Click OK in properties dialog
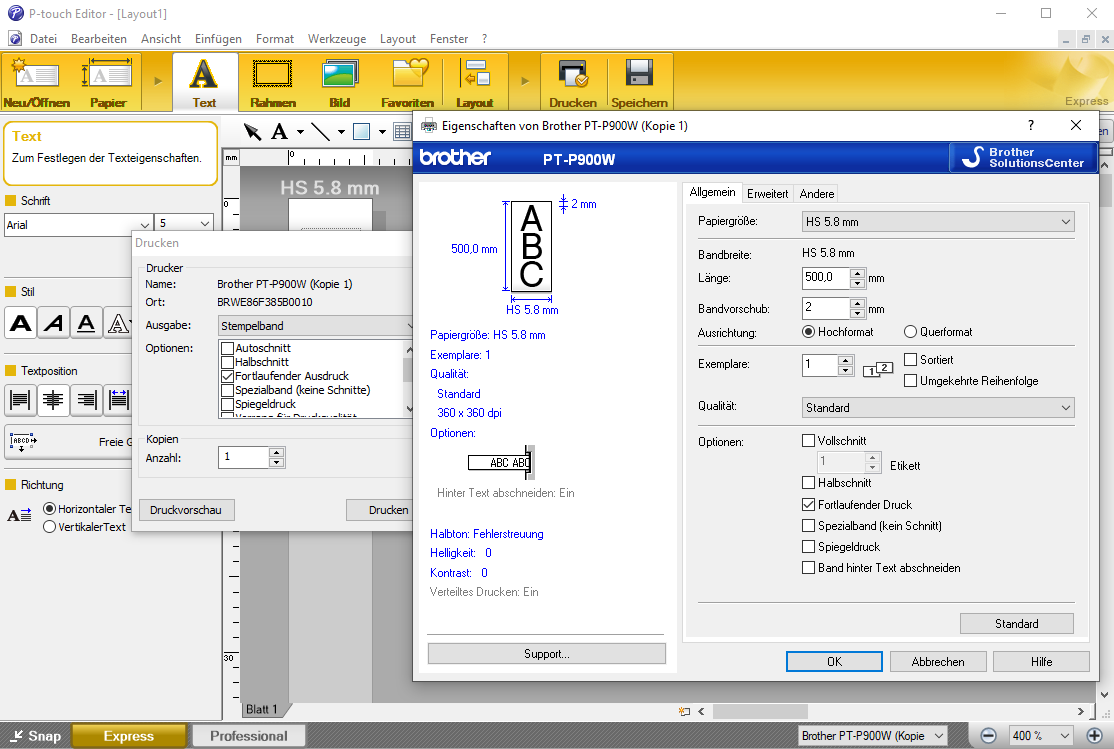 [834, 662]
